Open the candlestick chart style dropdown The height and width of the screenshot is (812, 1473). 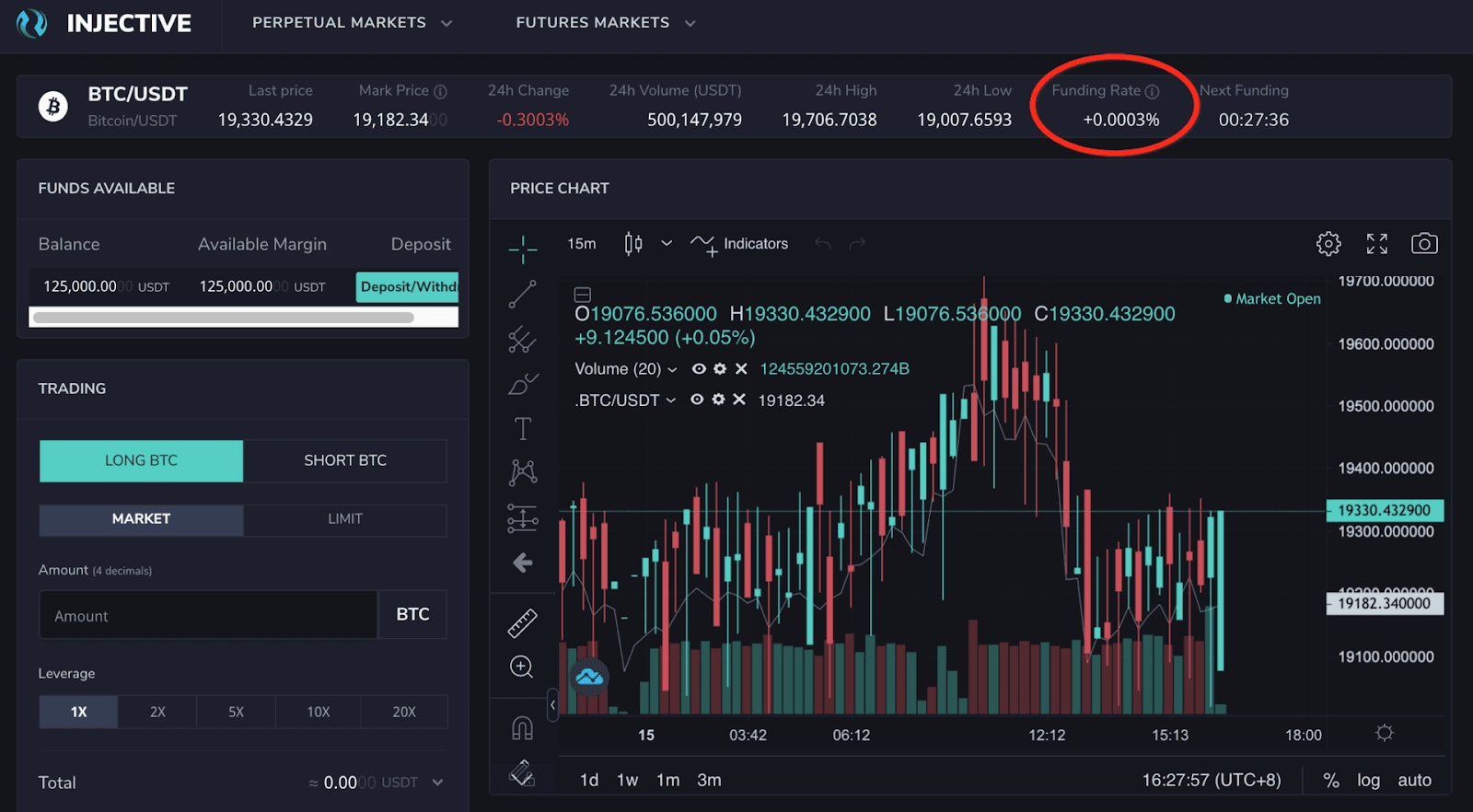667,244
